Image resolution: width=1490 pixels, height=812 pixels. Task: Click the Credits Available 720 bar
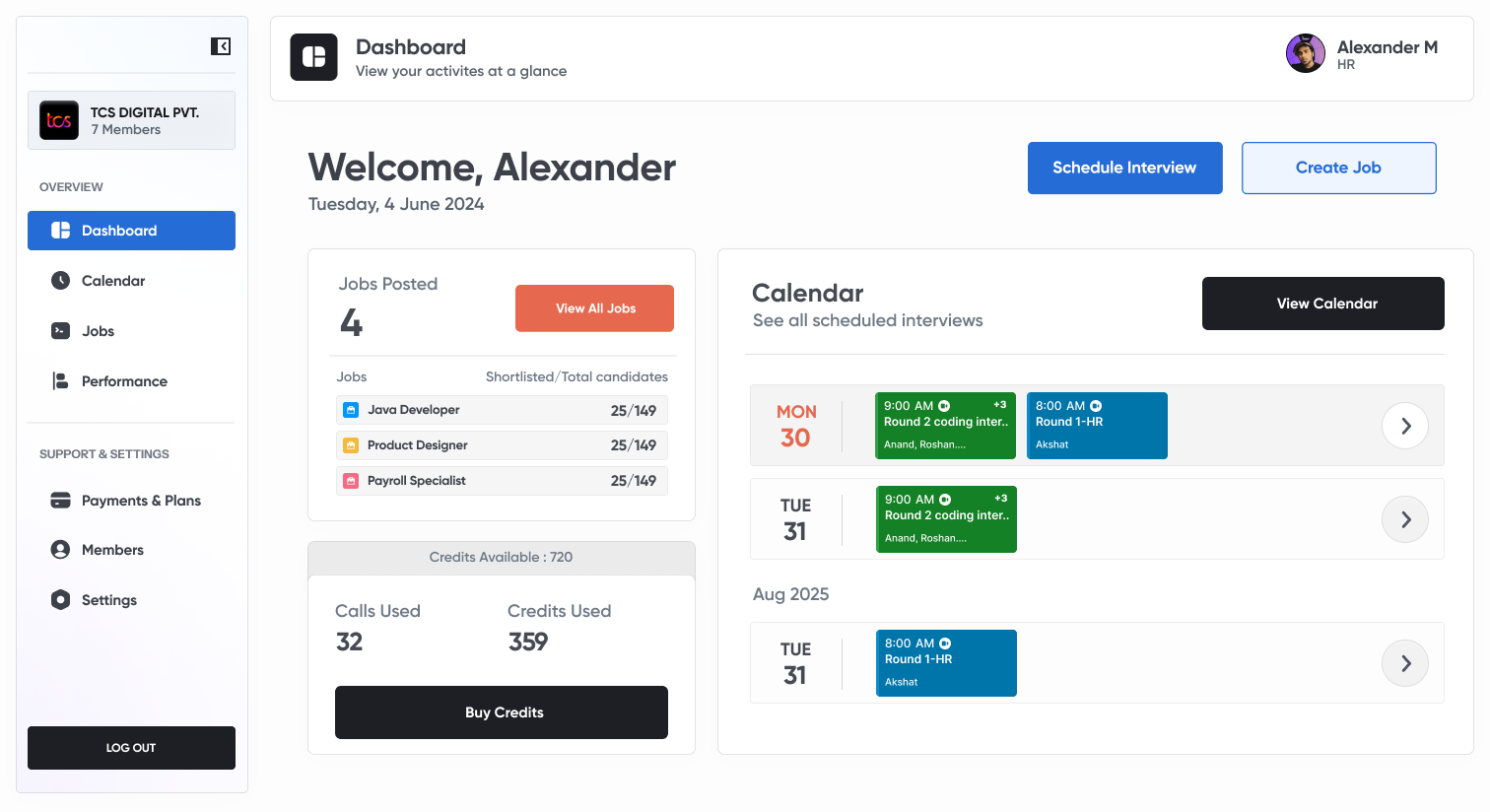click(501, 557)
